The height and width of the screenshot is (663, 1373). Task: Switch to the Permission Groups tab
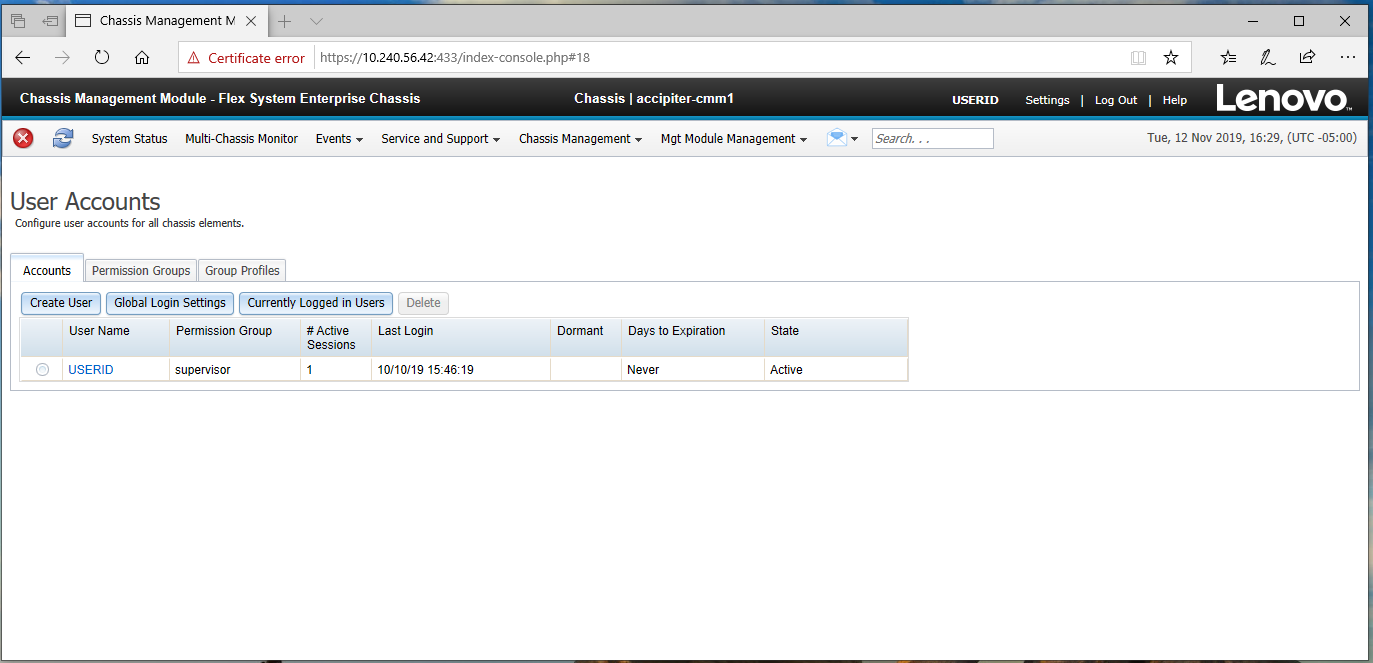(x=141, y=271)
